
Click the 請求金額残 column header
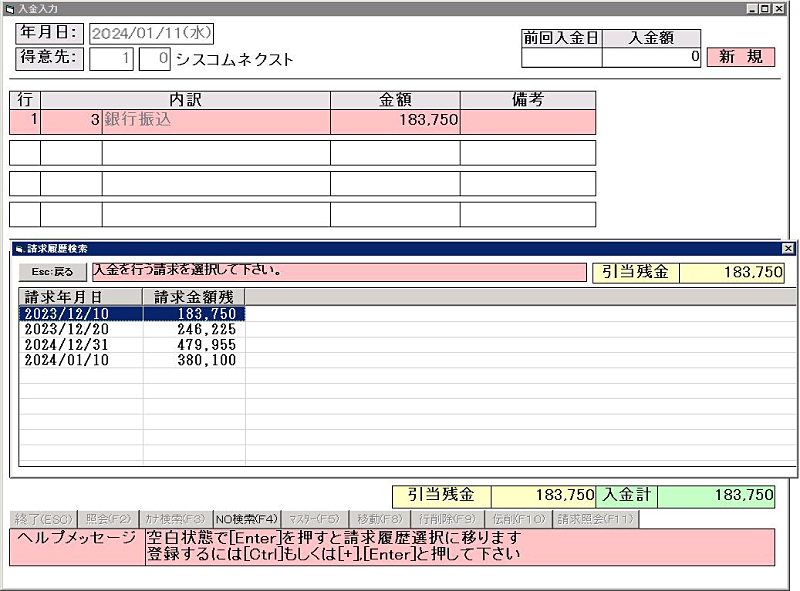194,297
